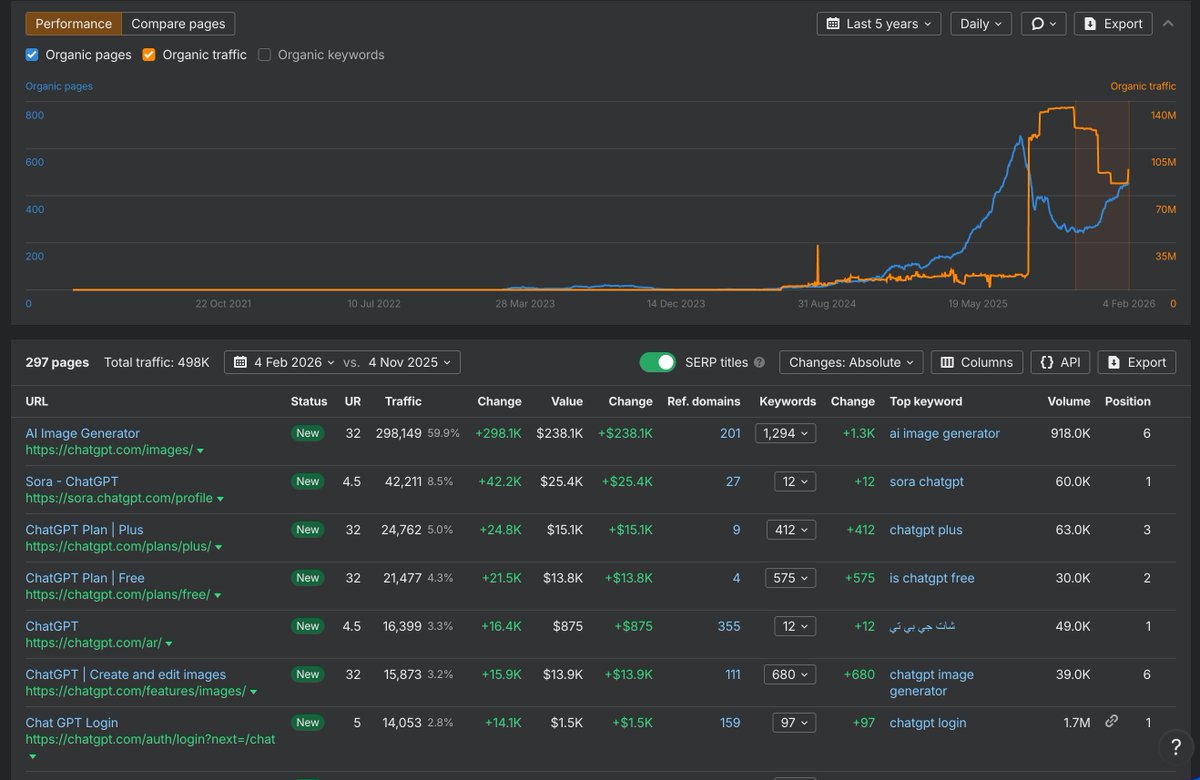
Task: Open the 4 Feb 2026 date picker
Action: click(286, 362)
